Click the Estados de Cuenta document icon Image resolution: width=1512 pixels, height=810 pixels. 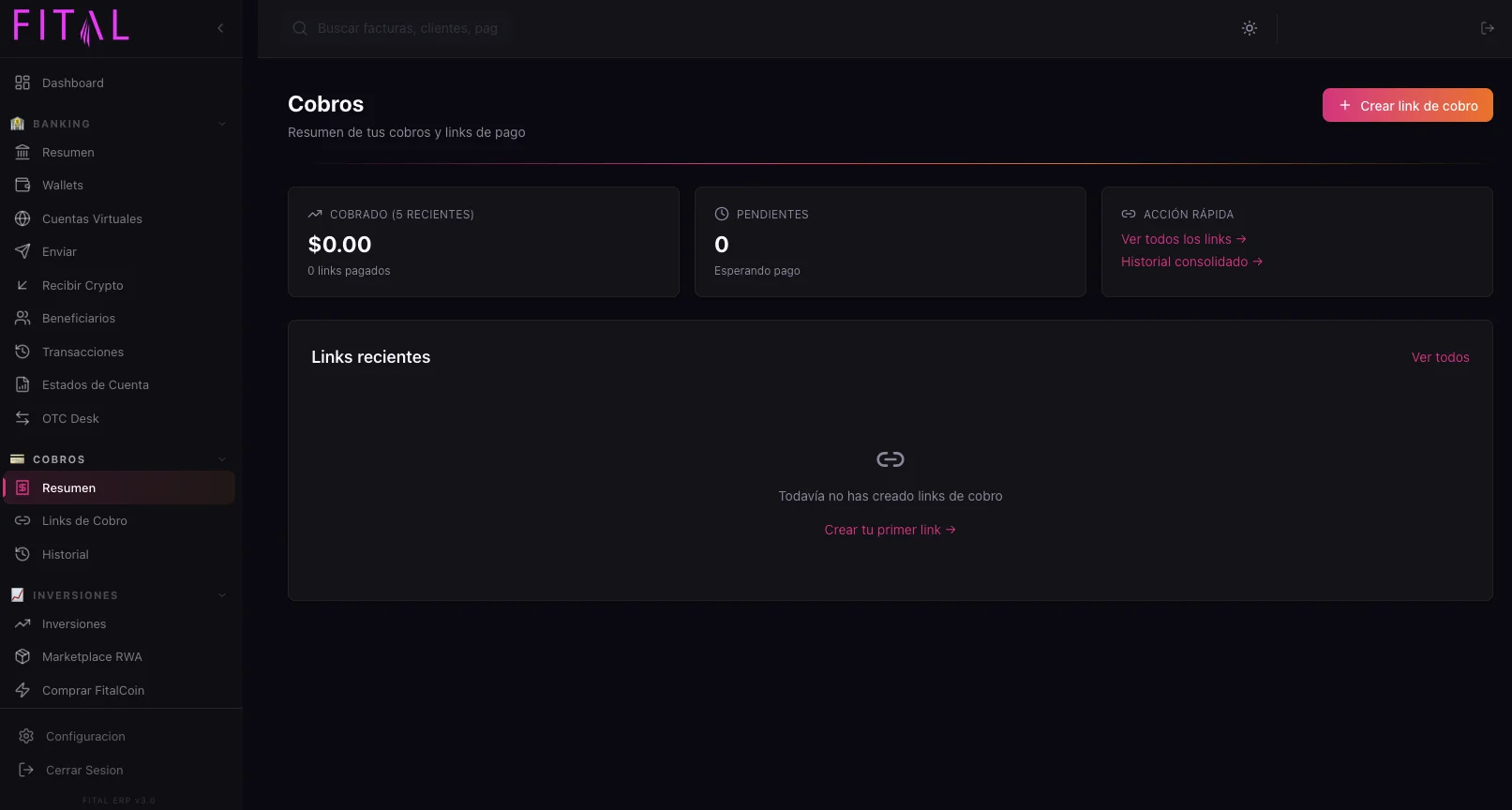tap(22, 384)
